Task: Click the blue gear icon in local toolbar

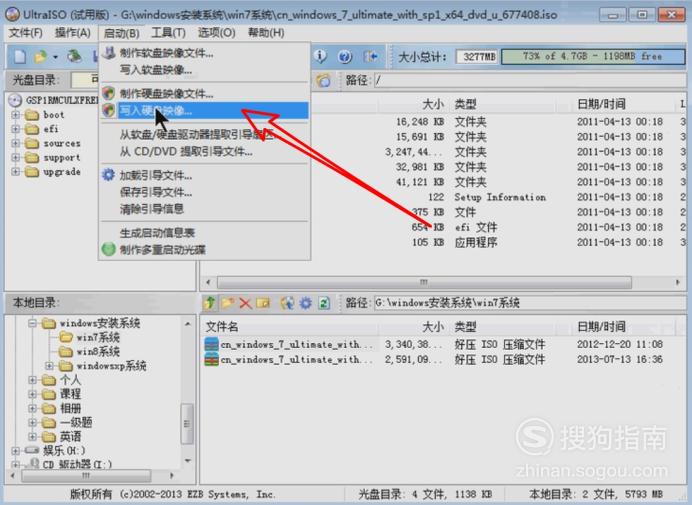Action: [x=305, y=303]
